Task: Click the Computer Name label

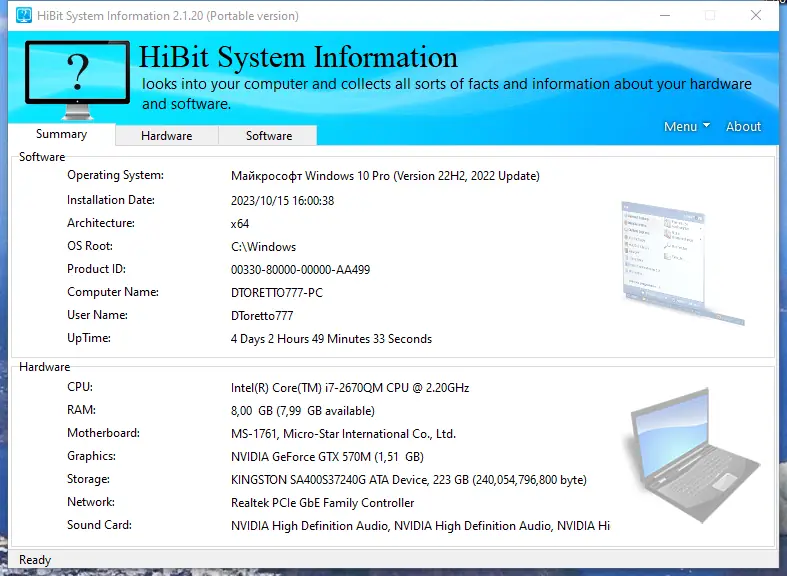Action: (x=113, y=292)
